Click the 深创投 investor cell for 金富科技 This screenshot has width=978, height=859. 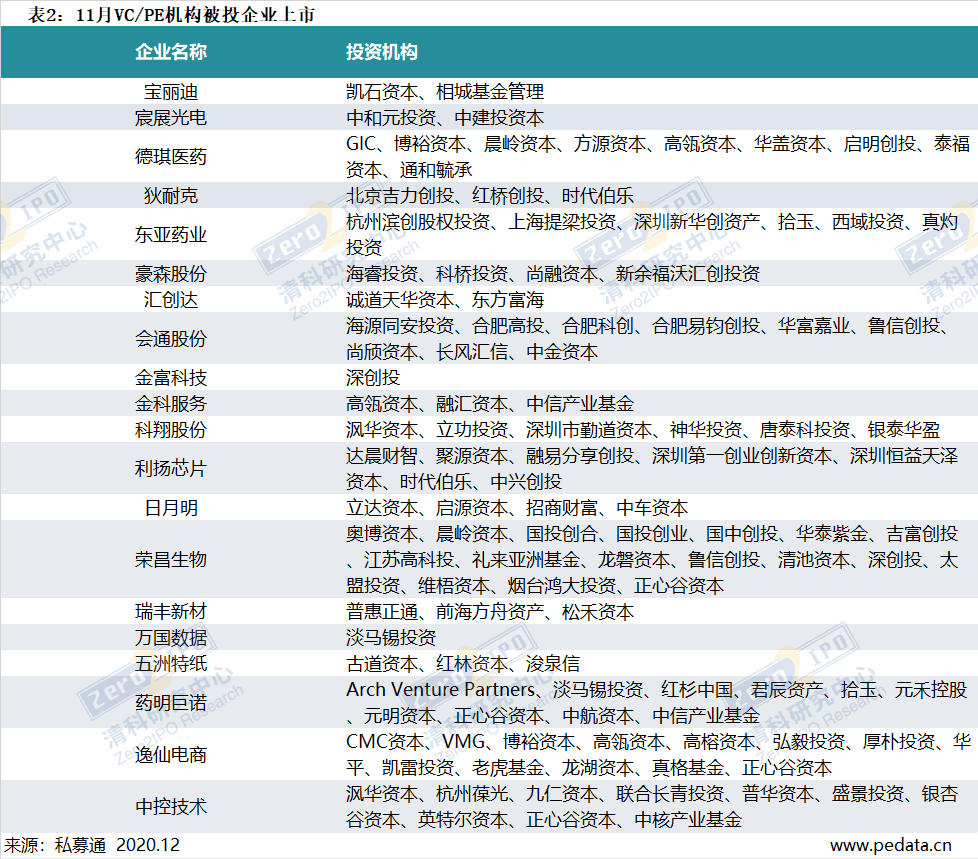point(373,378)
